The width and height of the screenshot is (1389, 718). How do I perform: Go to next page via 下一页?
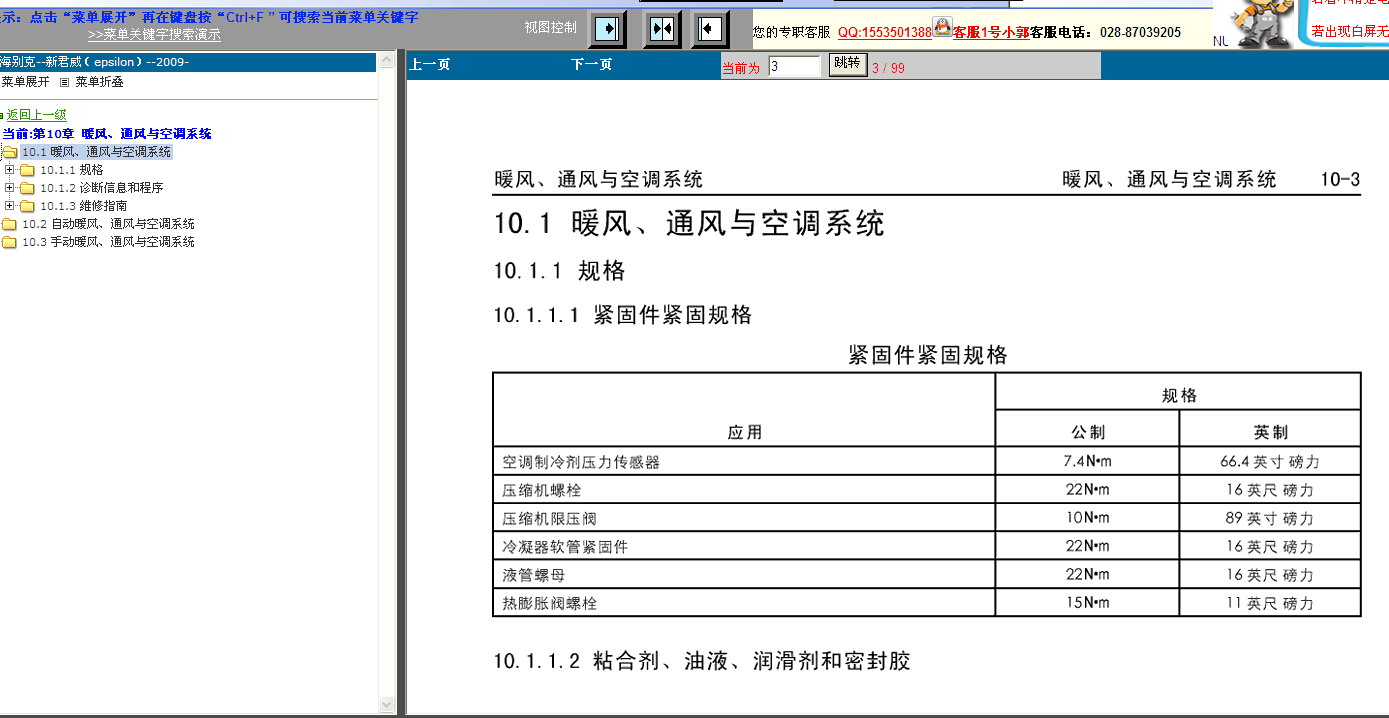tap(591, 65)
